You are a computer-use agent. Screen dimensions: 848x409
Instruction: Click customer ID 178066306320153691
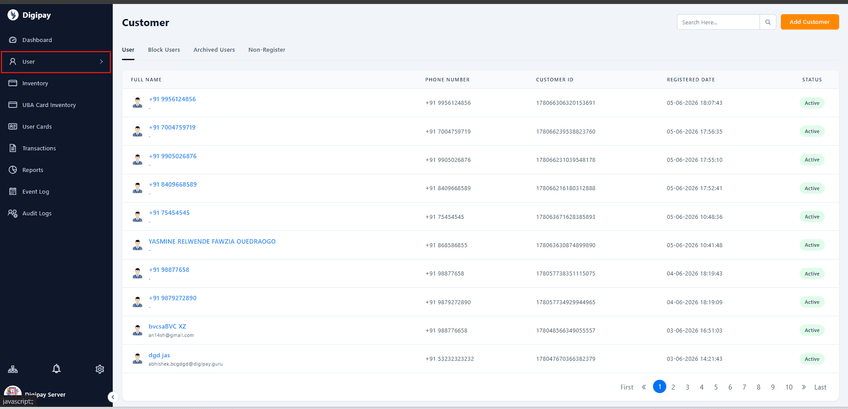566,103
